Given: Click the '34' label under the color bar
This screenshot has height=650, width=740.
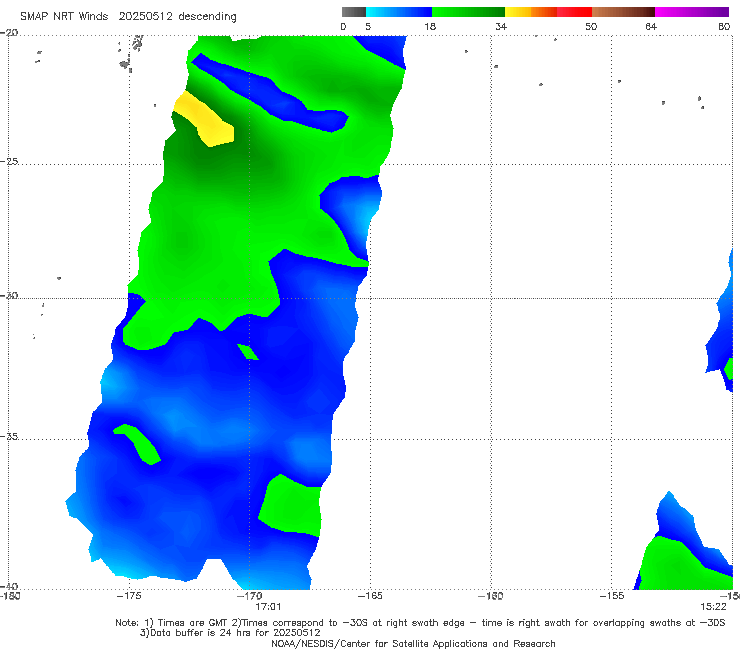Looking at the screenshot, I should click(x=501, y=26).
